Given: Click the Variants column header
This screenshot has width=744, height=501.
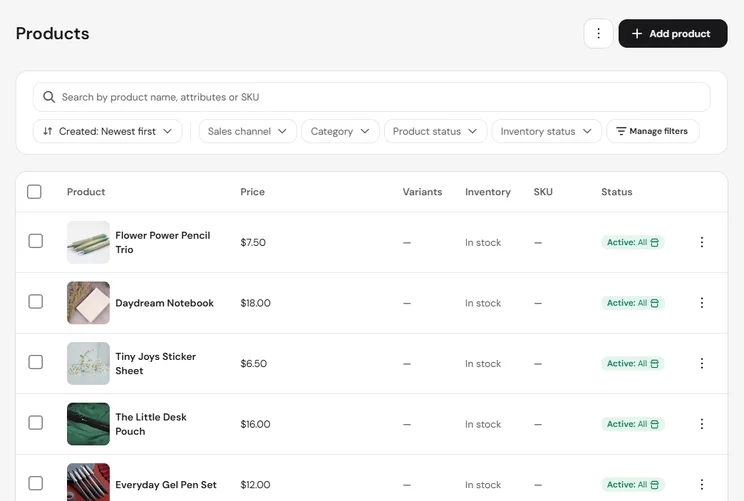Looking at the screenshot, I should [422, 192].
